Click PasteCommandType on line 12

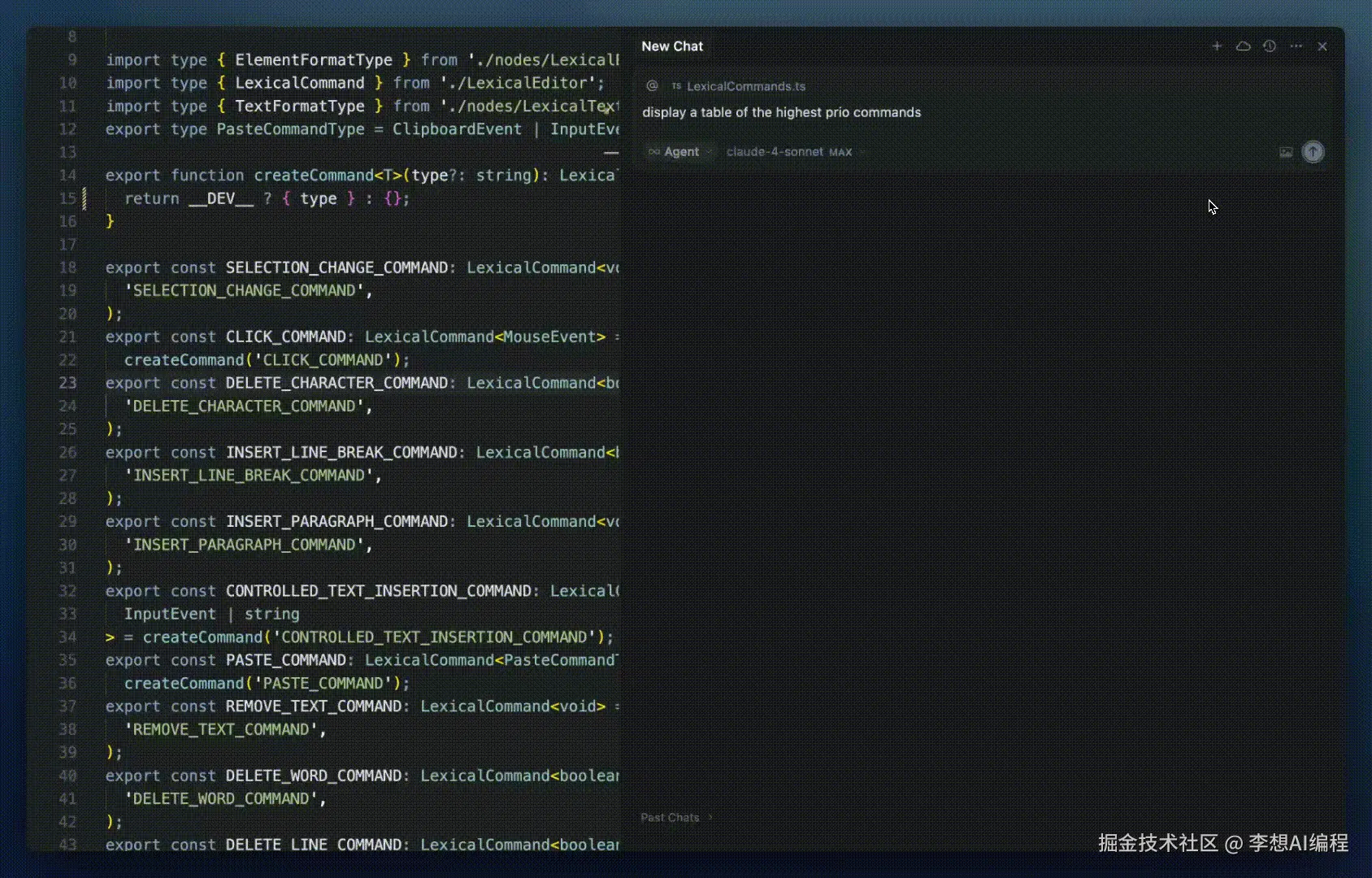pos(290,129)
